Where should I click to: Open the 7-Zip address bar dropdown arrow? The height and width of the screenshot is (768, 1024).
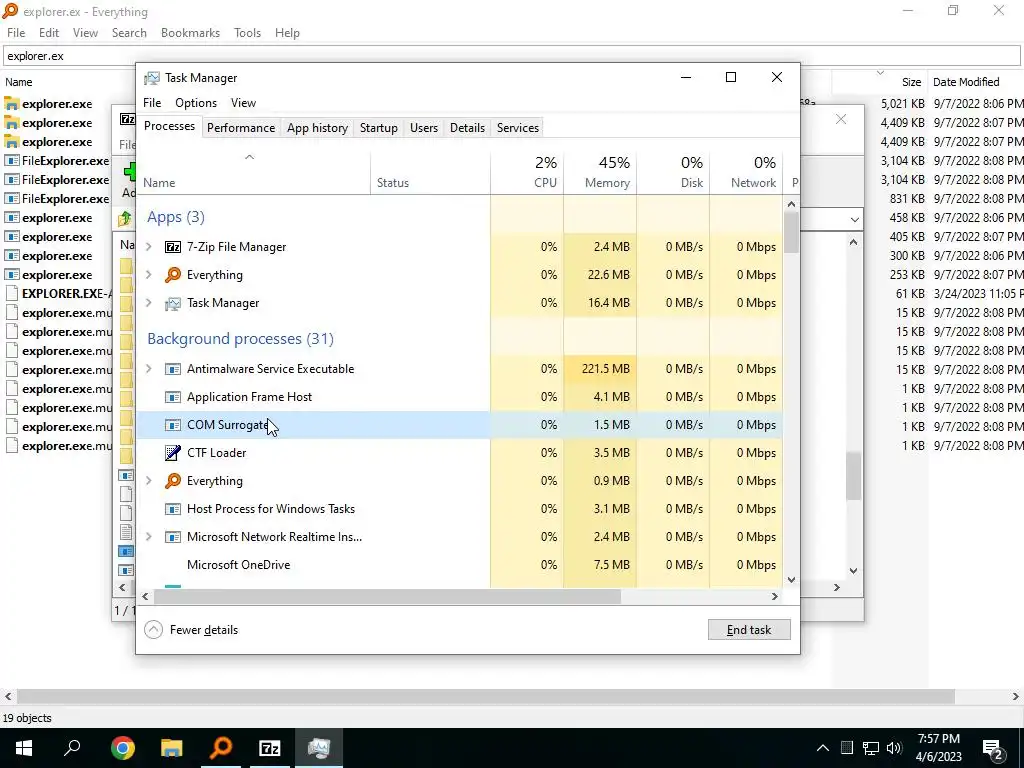click(x=854, y=219)
